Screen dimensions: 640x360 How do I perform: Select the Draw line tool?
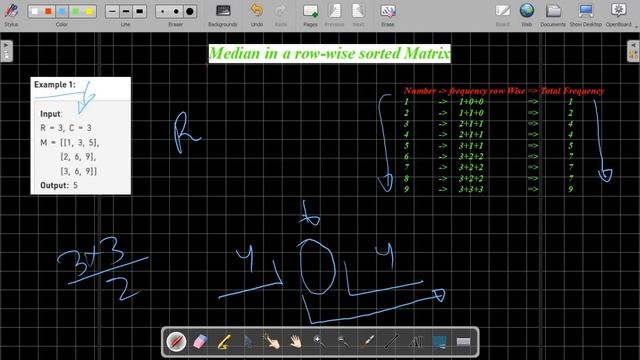[x=391, y=342]
